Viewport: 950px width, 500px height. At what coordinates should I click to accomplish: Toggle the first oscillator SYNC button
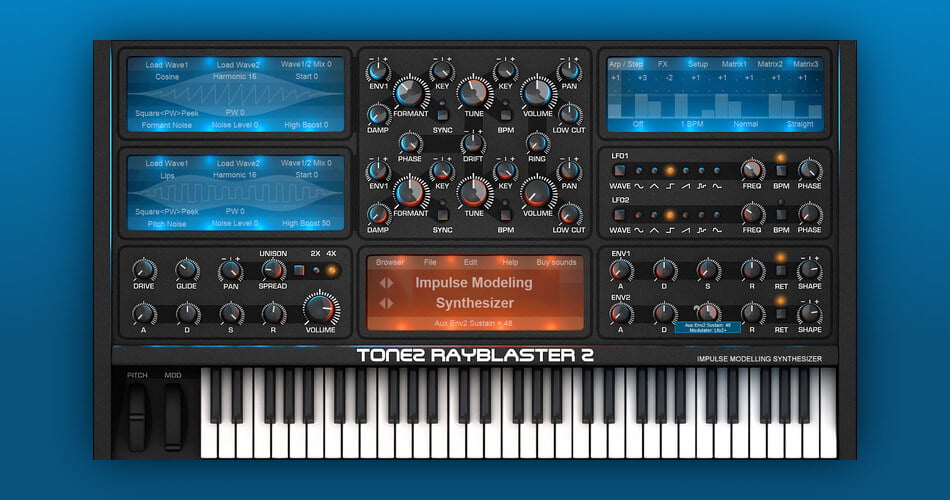coord(442,115)
